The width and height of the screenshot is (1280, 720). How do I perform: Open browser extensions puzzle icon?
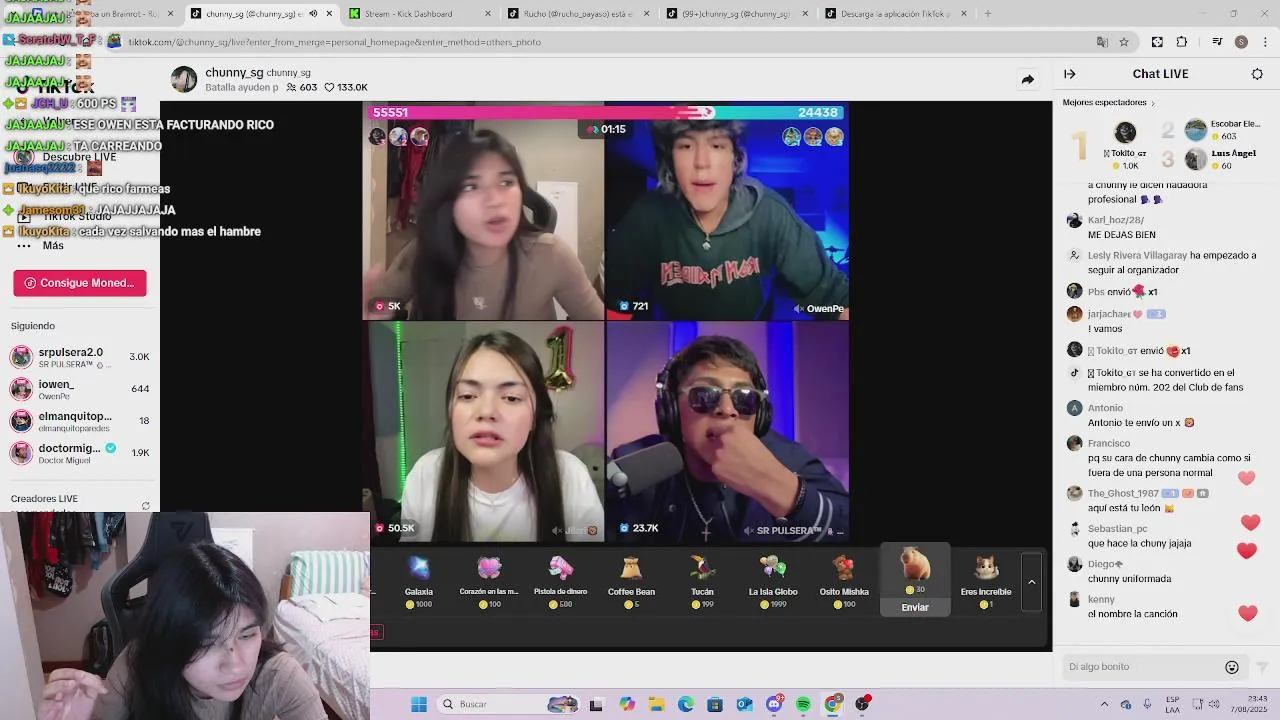point(1182,42)
